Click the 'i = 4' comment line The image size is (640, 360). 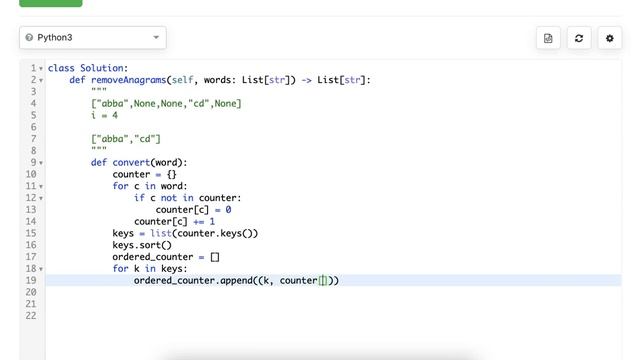click(x=104, y=116)
